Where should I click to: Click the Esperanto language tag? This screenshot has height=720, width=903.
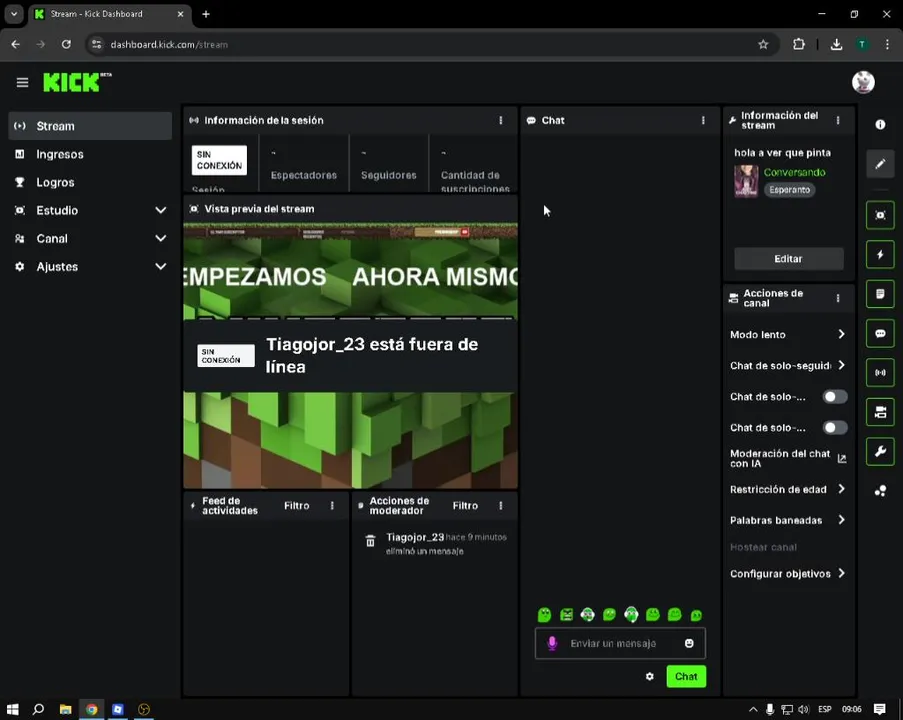pos(790,190)
